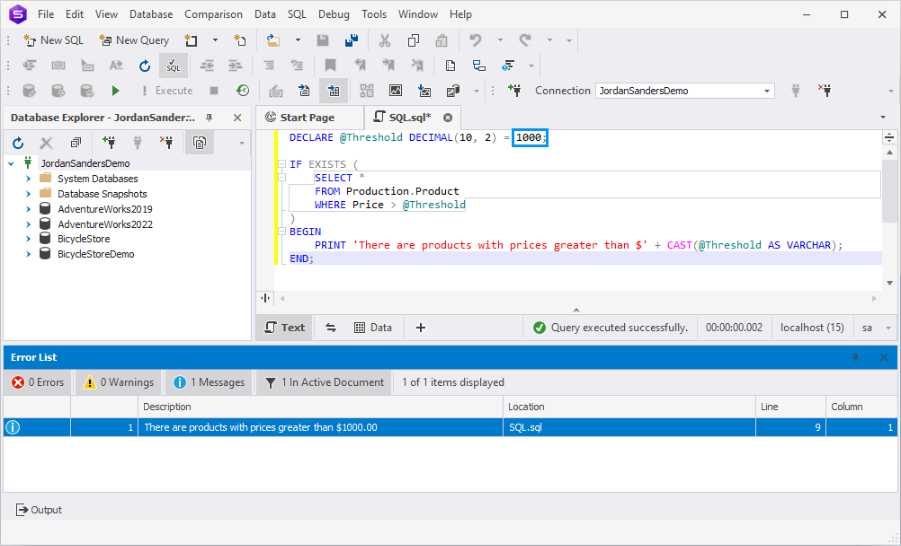
Task: Click the New Query button
Action: click(134, 41)
